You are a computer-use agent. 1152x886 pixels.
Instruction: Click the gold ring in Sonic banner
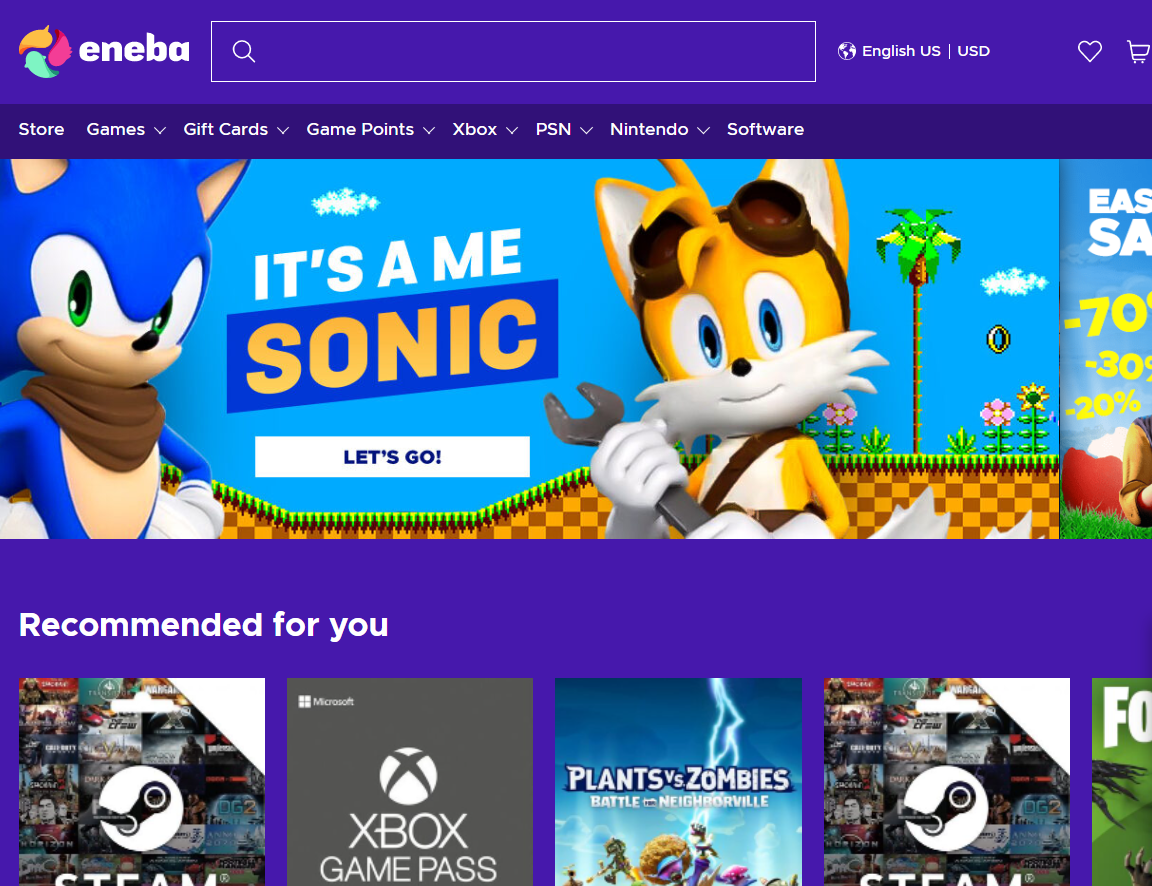998,339
